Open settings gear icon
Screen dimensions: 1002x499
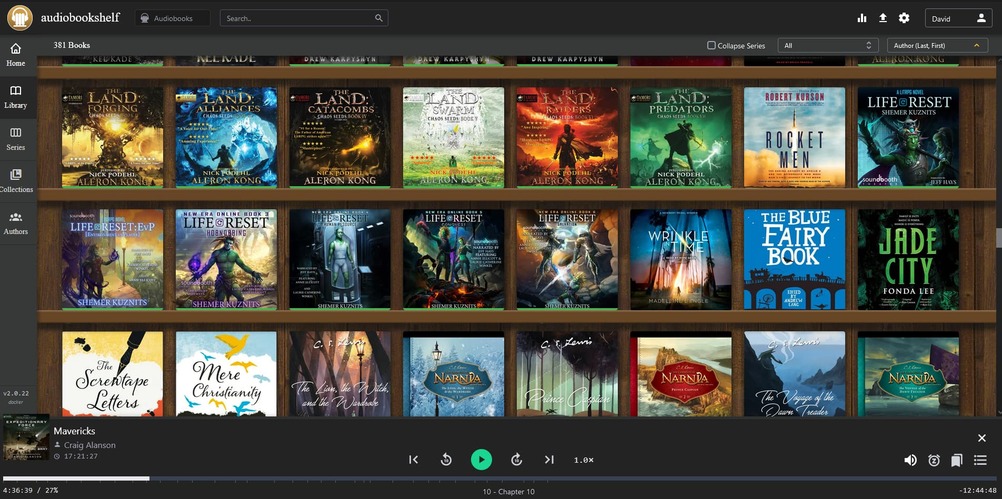[904, 18]
